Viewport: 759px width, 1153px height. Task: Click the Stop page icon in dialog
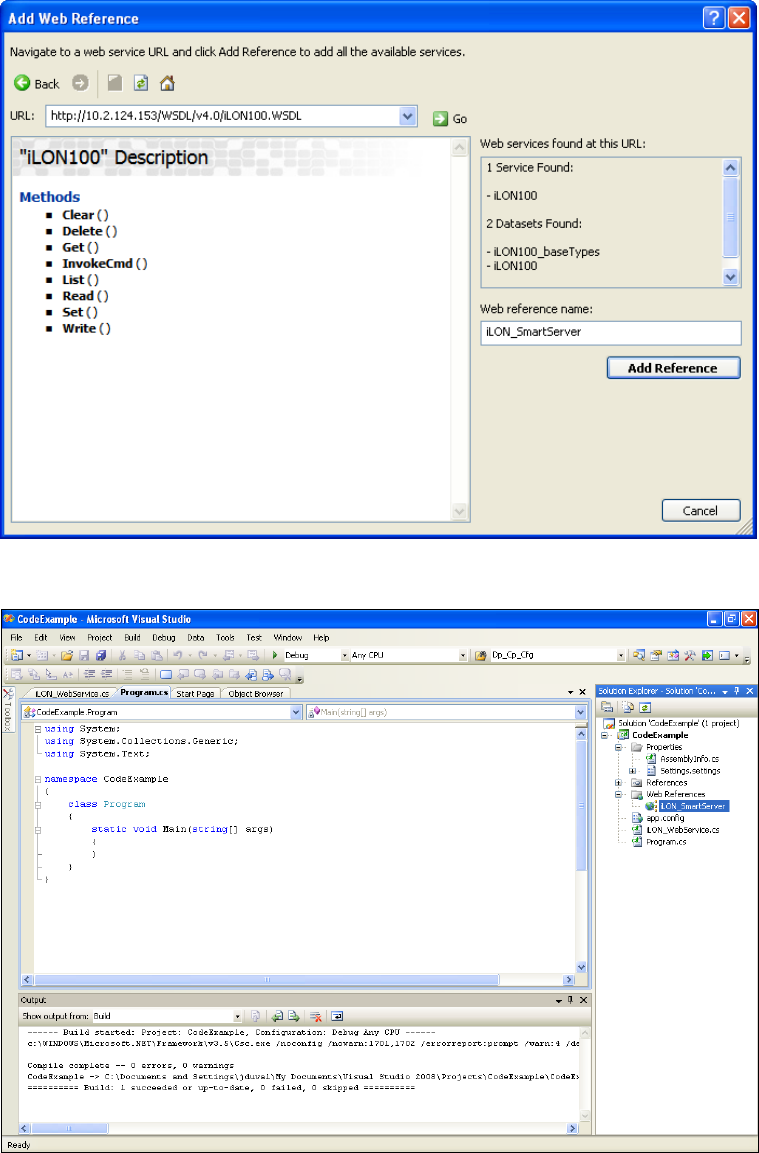(x=114, y=83)
